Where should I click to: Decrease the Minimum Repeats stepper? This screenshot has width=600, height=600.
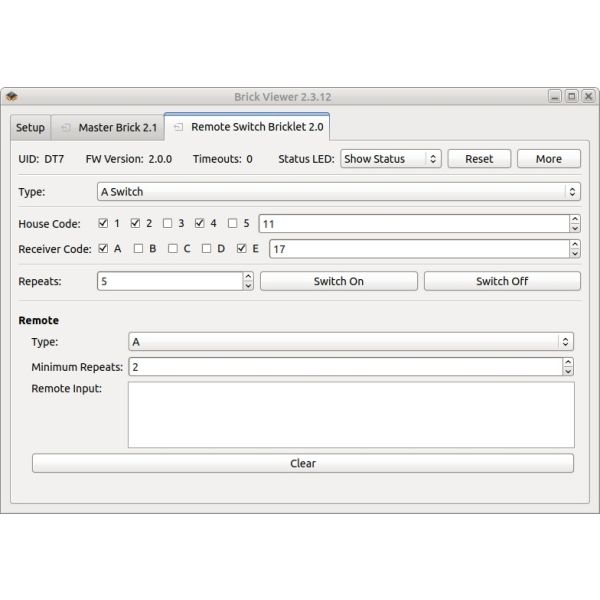pos(568,372)
